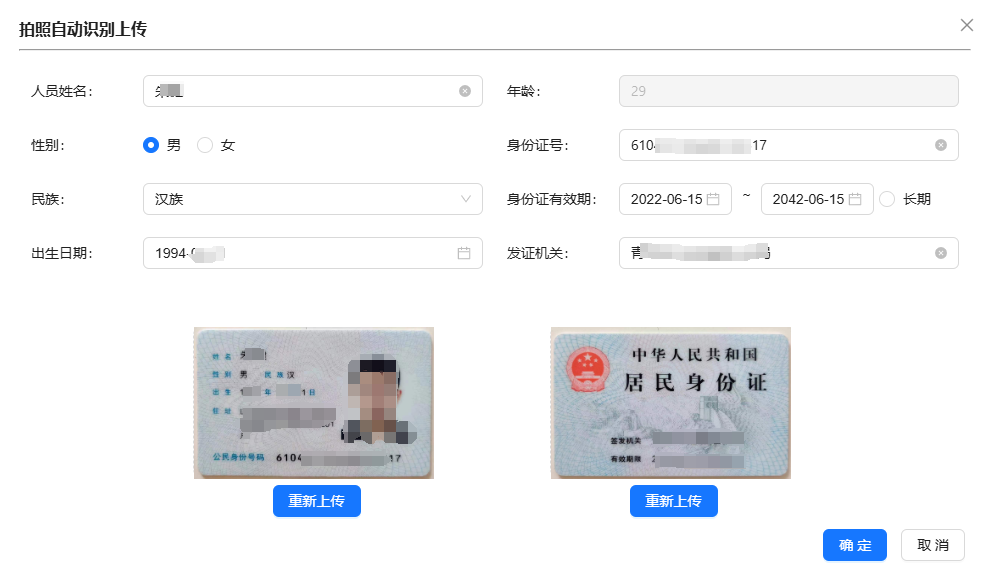
Task: Click the 身份证号 input field
Action: click(x=780, y=145)
